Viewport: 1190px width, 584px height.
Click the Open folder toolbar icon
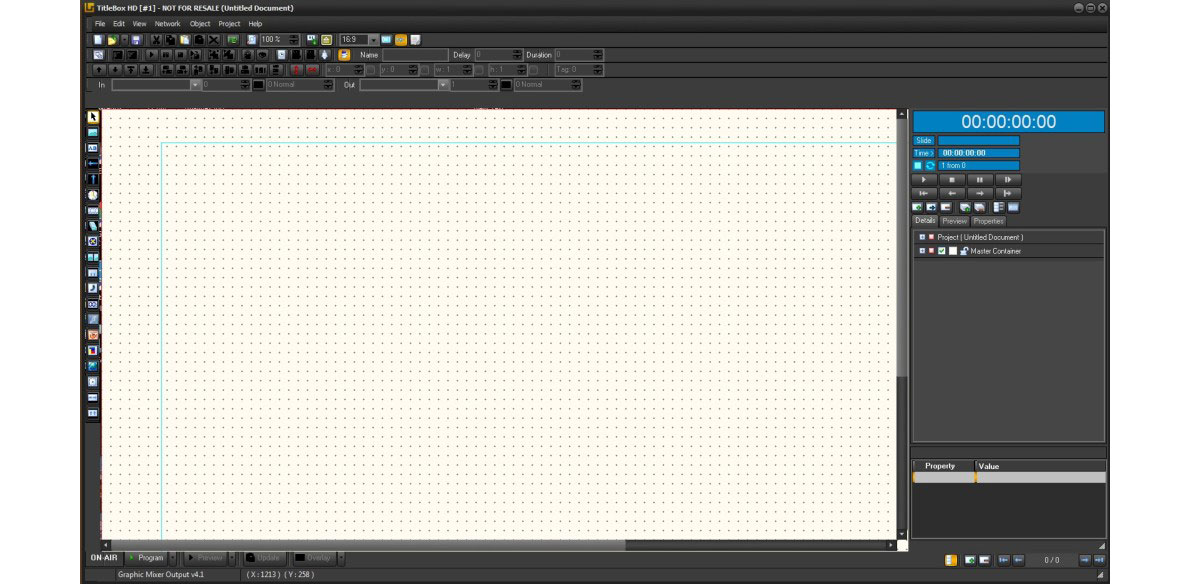coord(112,39)
